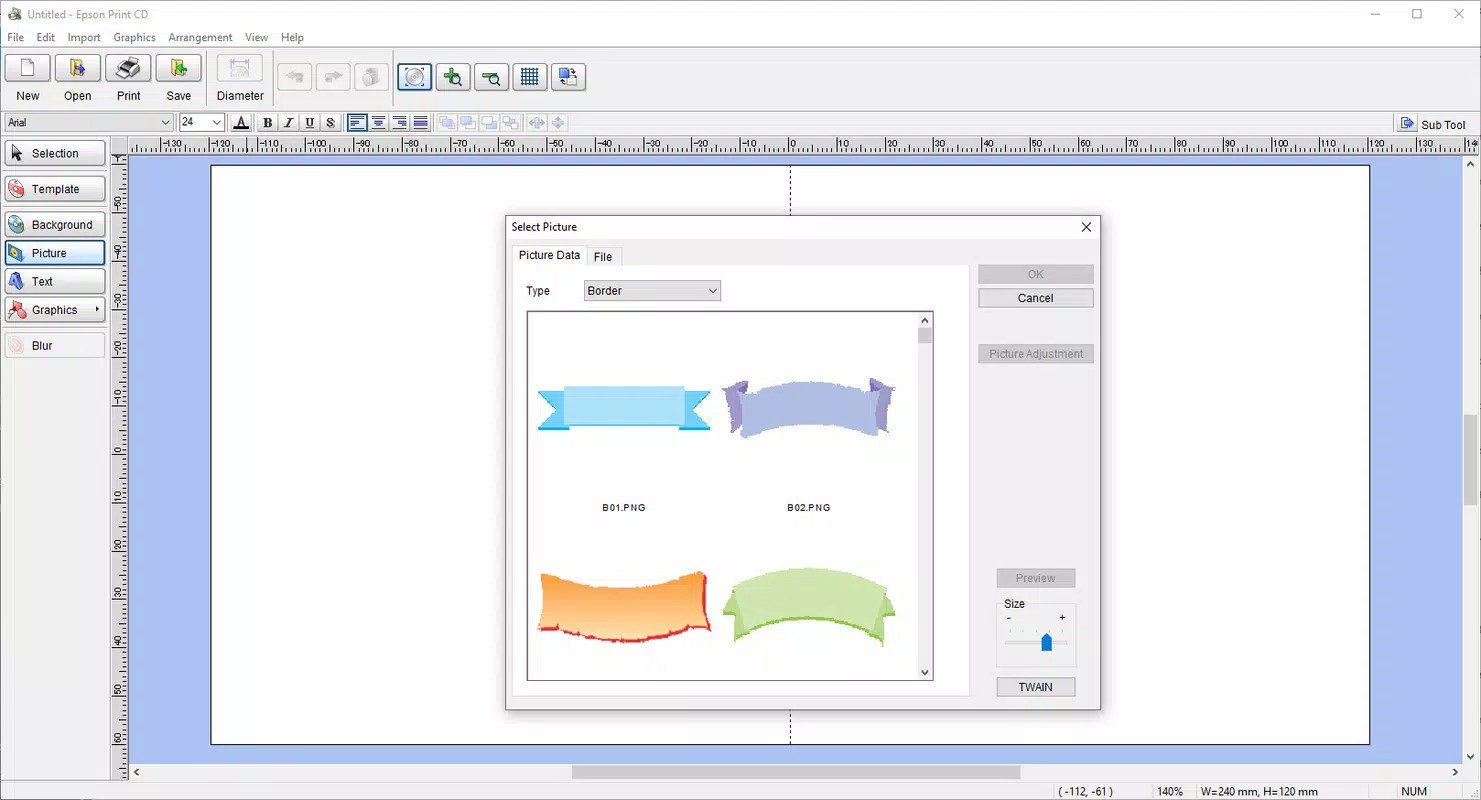Close the Select Picture dialog
This screenshot has width=1481, height=800.
click(x=1086, y=227)
